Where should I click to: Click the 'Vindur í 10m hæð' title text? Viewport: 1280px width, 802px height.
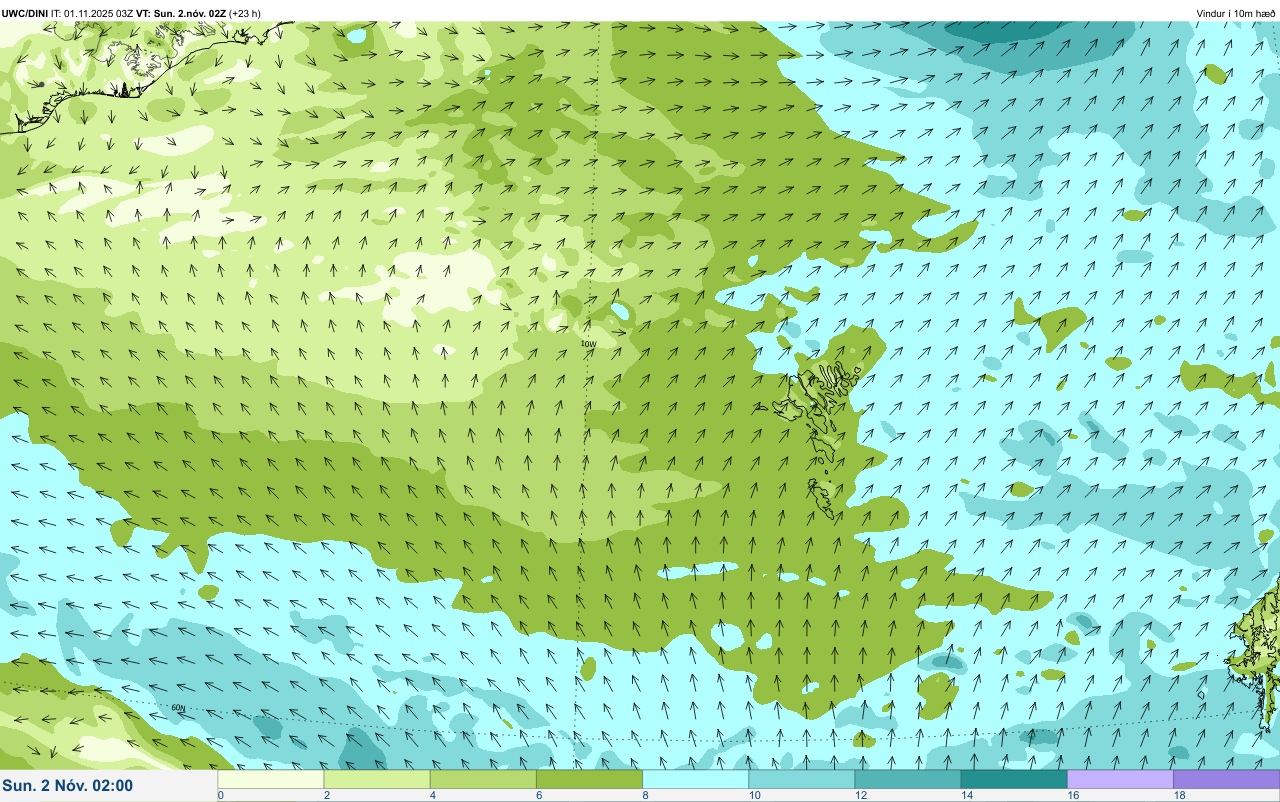[x=1236, y=13]
